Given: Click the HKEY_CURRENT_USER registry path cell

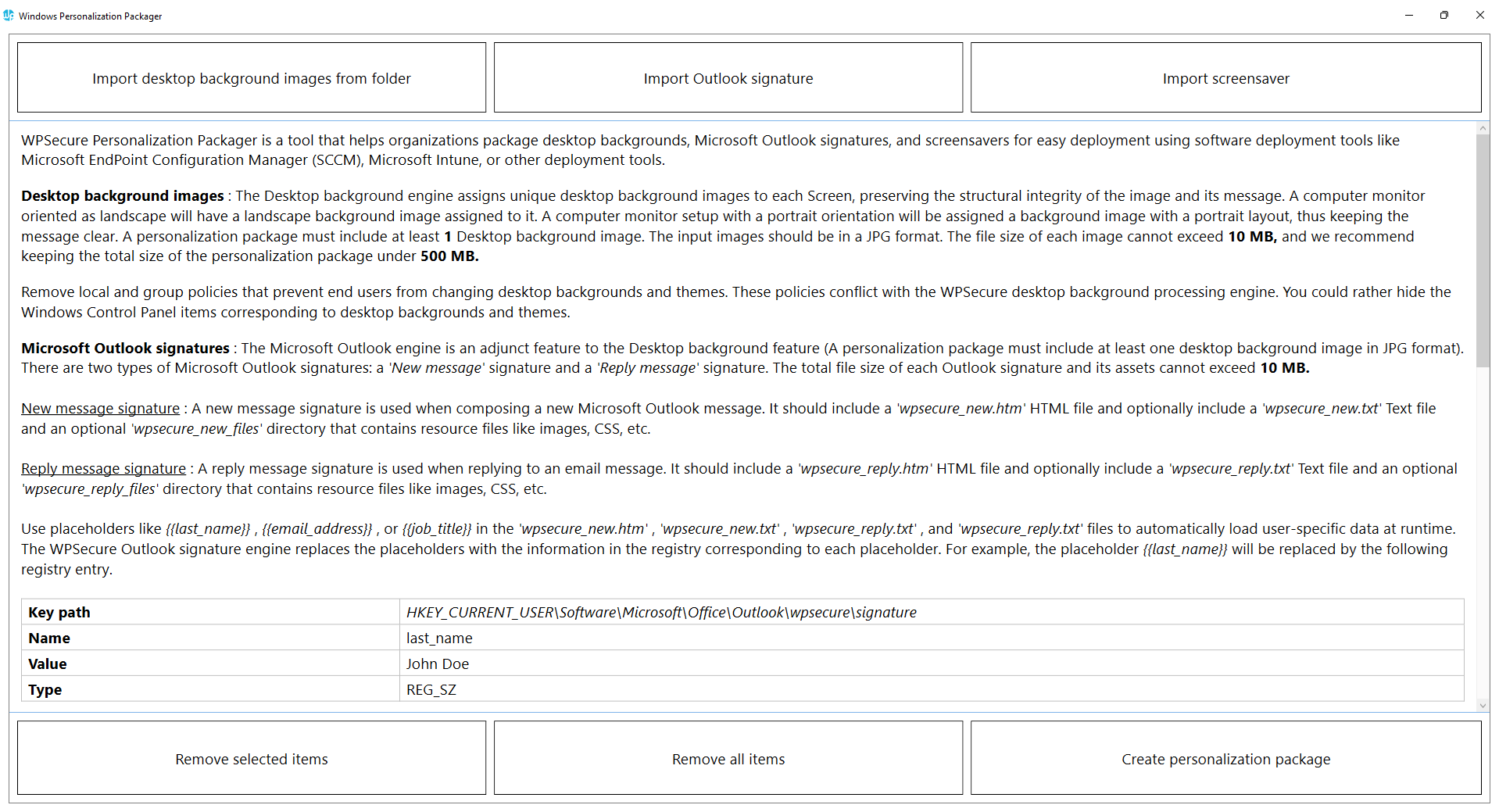Looking at the screenshot, I should click(932, 612).
